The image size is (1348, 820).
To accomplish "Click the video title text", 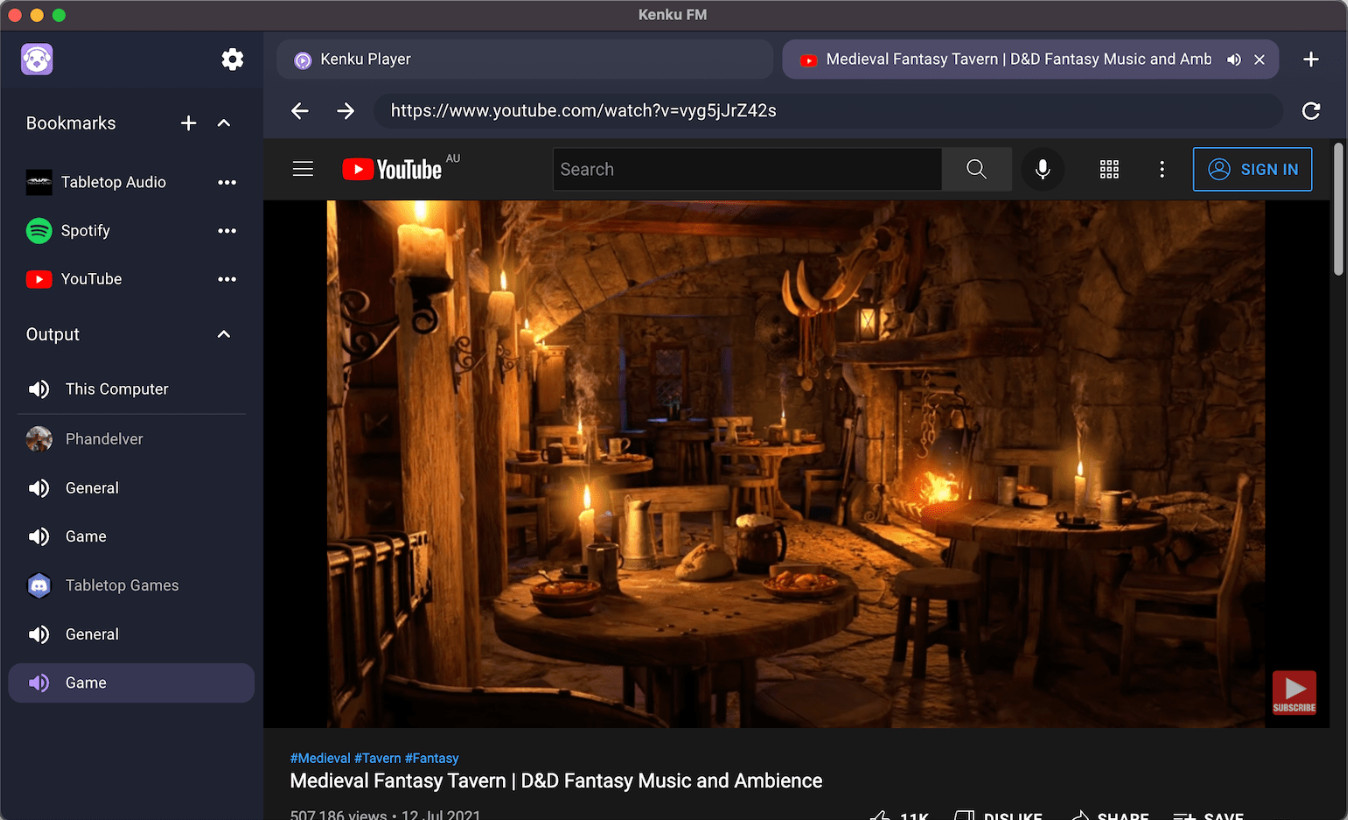I will point(556,781).
